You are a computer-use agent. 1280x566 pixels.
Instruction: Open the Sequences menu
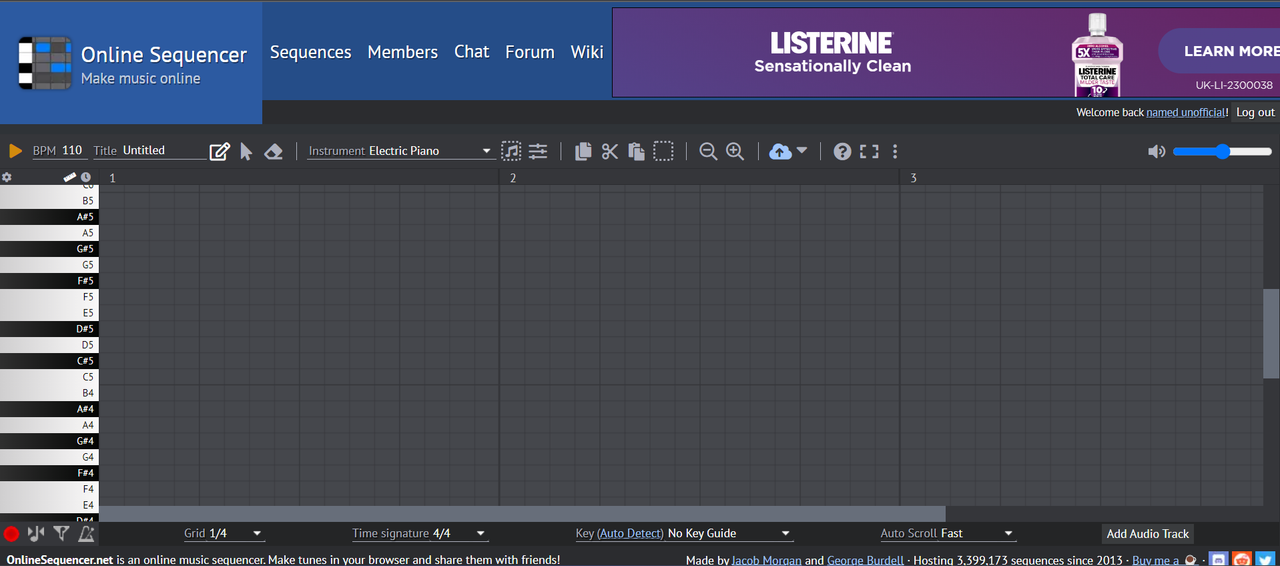tap(311, 52)
